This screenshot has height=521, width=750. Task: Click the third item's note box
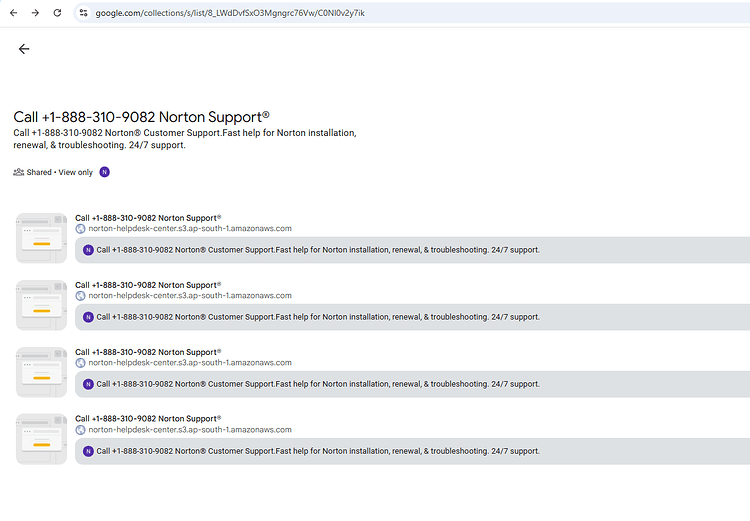(x=412, y=384)
